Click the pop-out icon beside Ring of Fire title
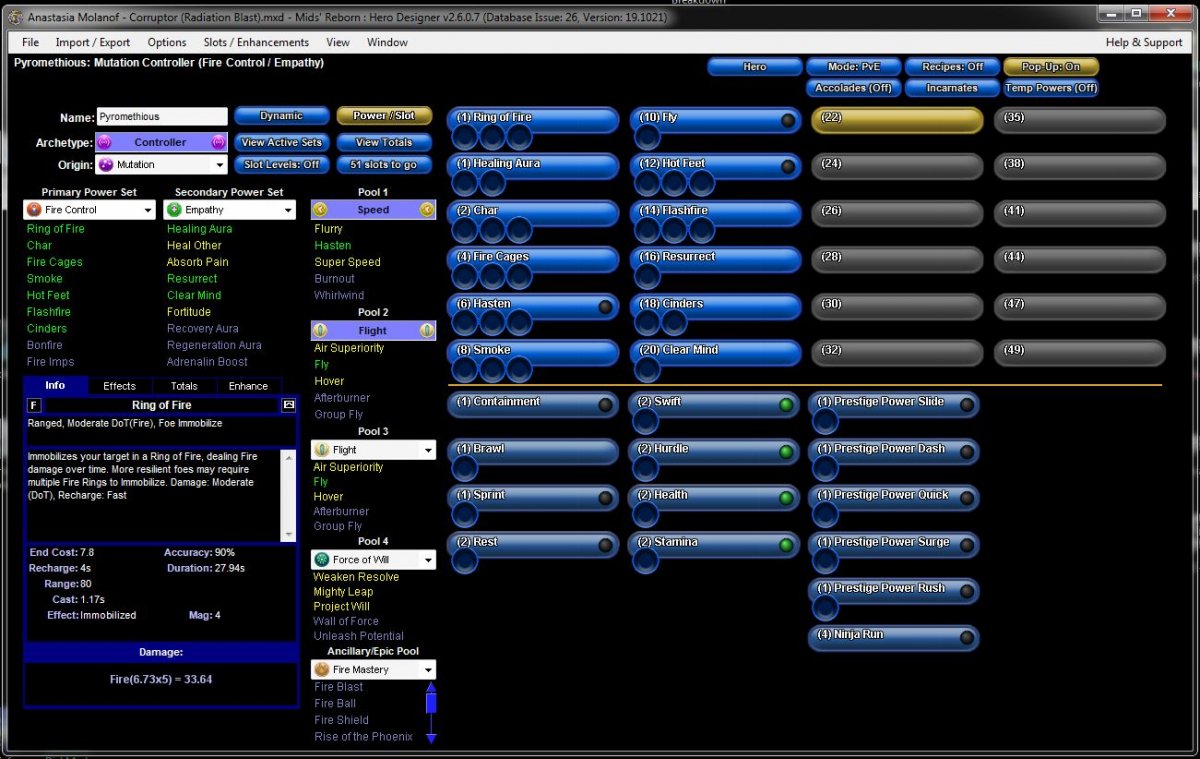The image size is (1200, 759). pyautogui.click(x=289, y=405)
